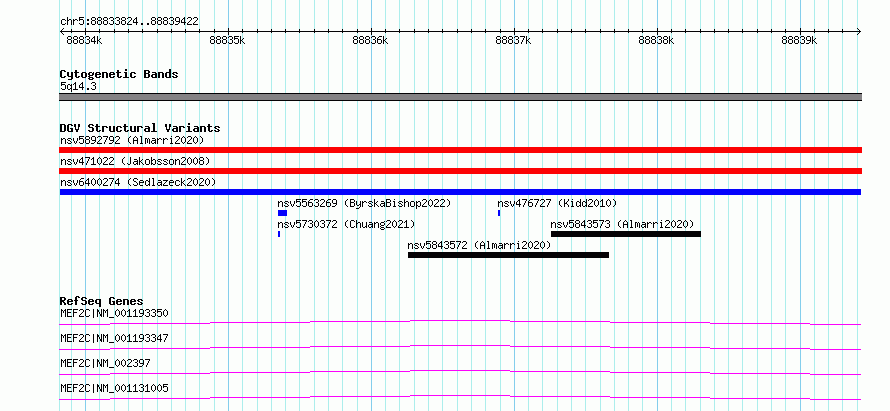The width and height of the screenshot is (890, 411).
Task: Click the magenta line for MEF2C|NM_001193347
Action: [460, 347]
